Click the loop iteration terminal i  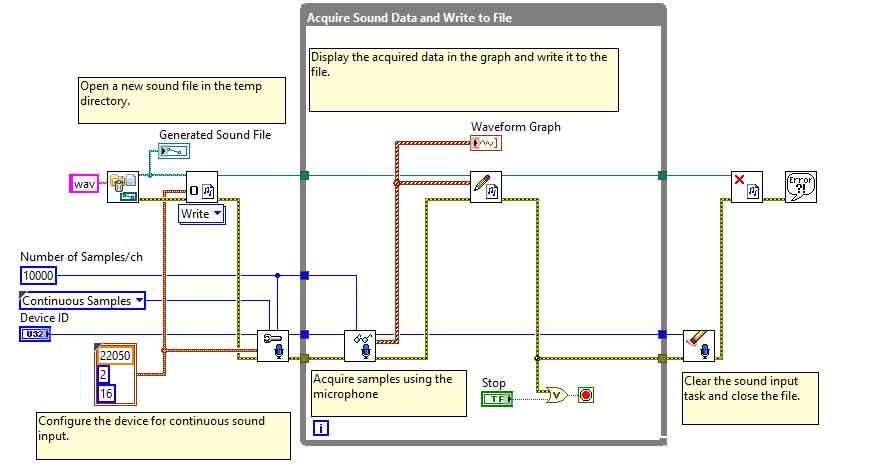321,428
